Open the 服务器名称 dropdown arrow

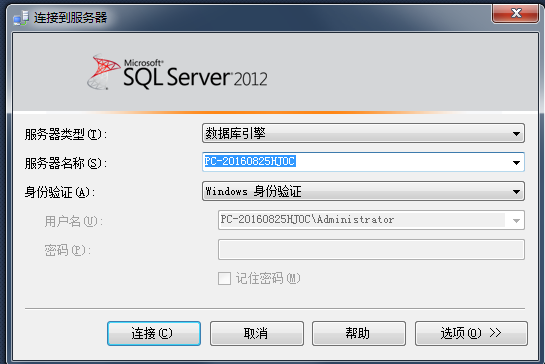pos(516,162)
